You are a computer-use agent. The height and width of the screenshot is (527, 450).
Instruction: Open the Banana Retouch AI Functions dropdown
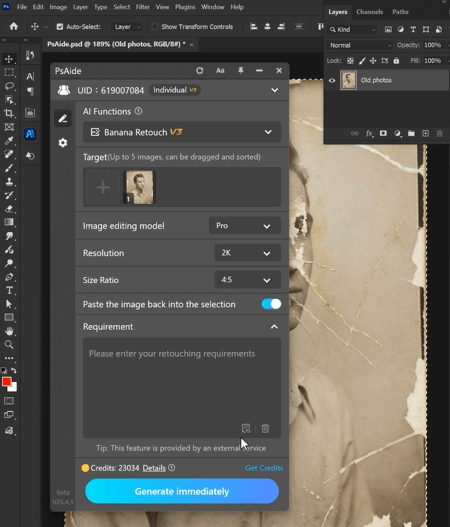point(182,132)
